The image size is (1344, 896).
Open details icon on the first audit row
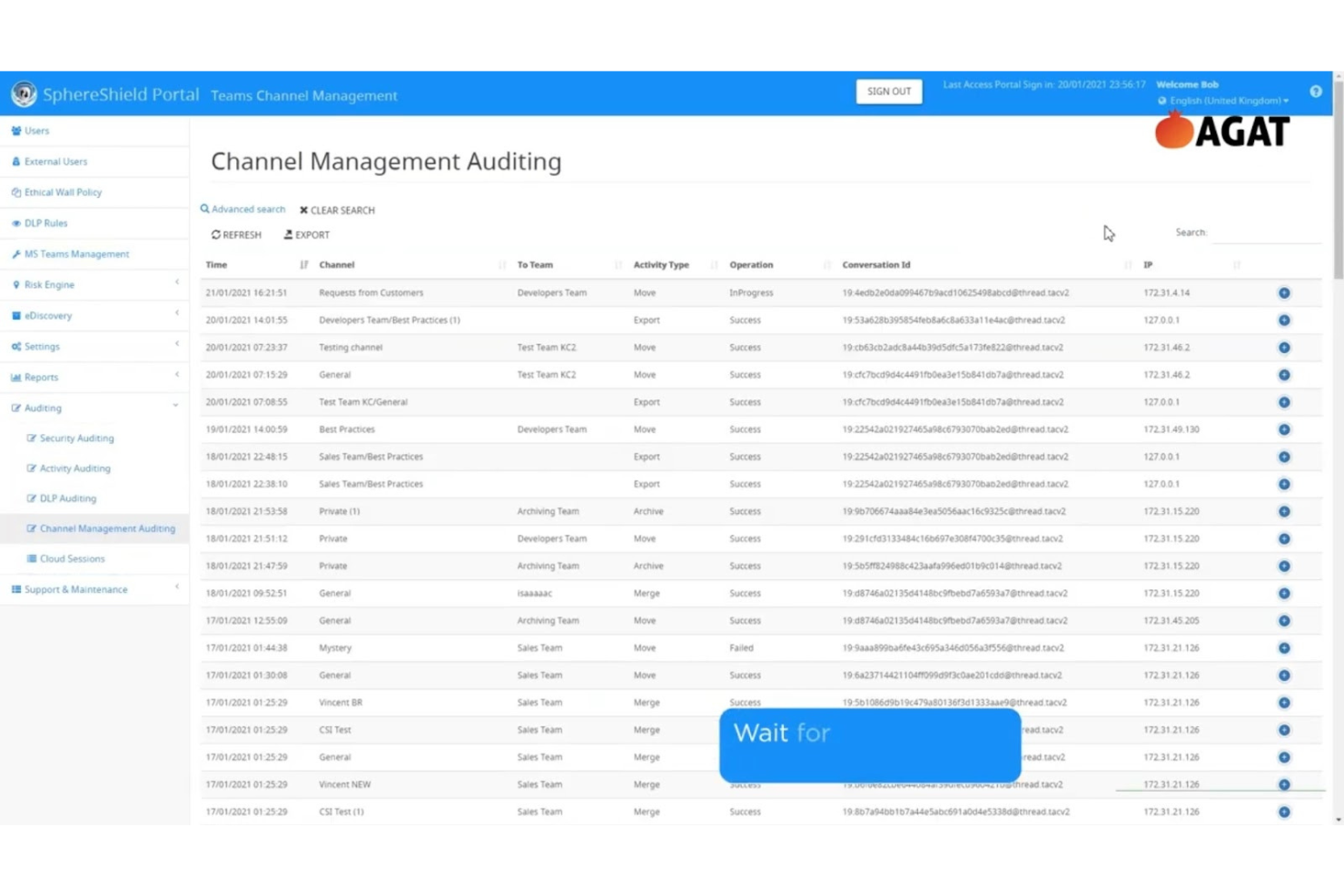[1284, 292]
